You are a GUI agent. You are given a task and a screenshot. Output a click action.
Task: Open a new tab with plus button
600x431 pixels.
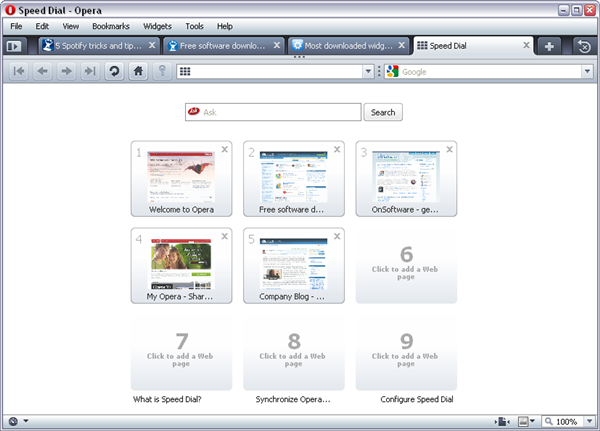549,46
